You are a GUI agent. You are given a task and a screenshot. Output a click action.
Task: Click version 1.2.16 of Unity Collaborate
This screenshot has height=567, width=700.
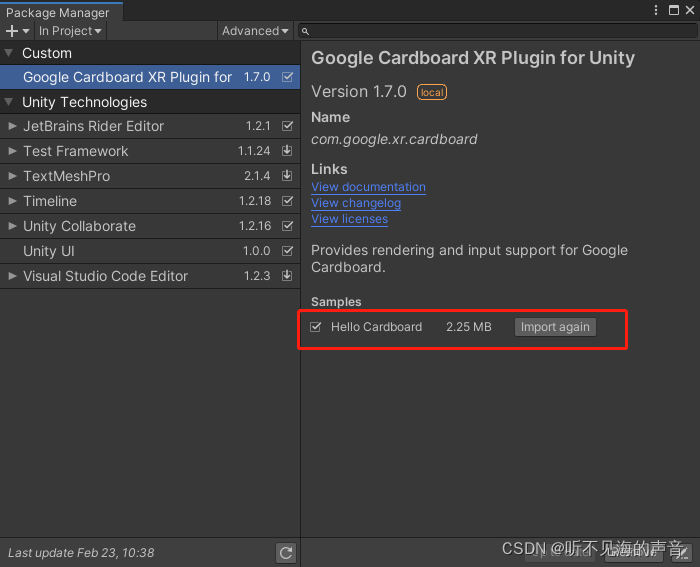[x=255, y=226]
